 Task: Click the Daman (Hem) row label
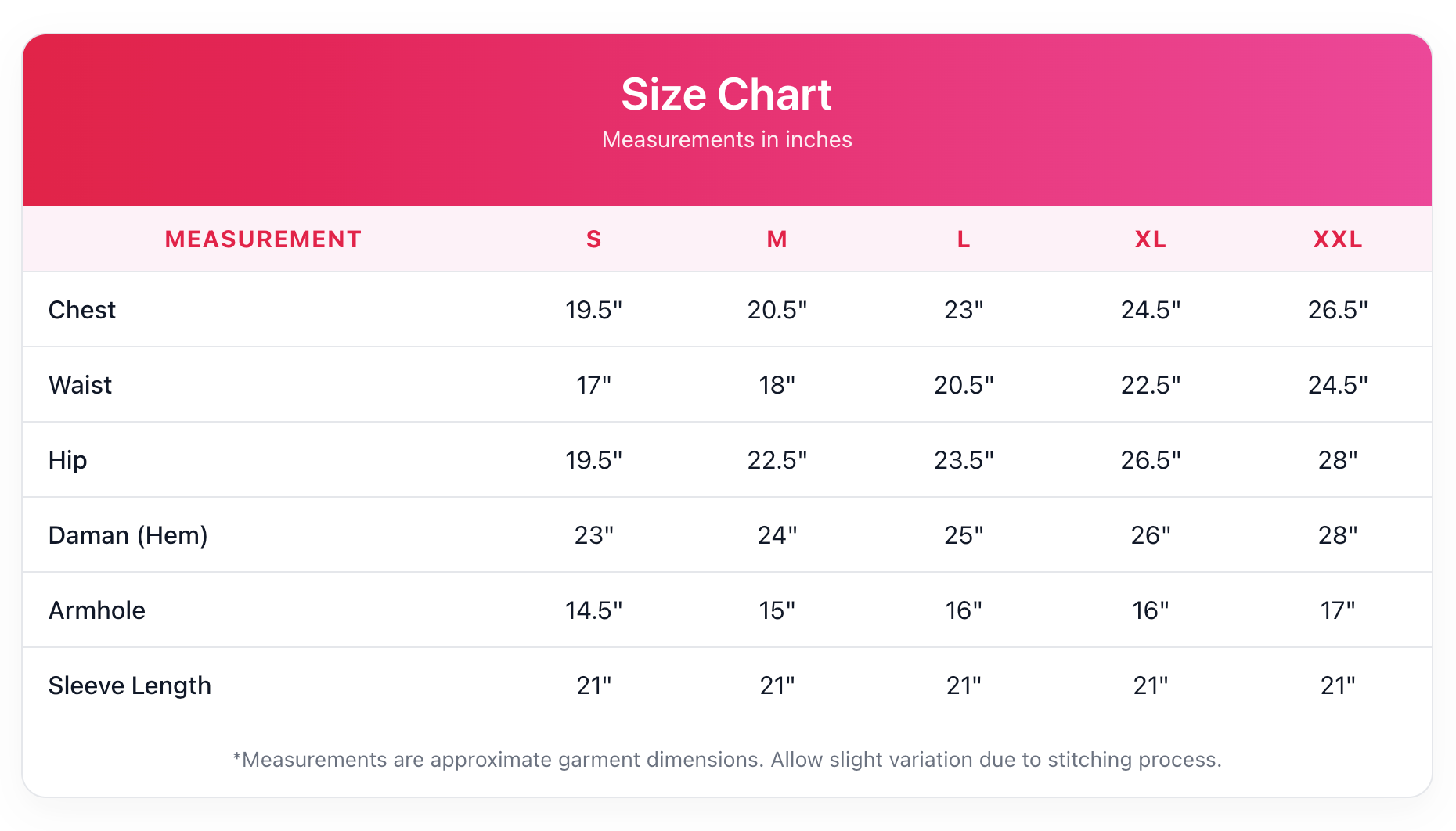tap(128, 535)
